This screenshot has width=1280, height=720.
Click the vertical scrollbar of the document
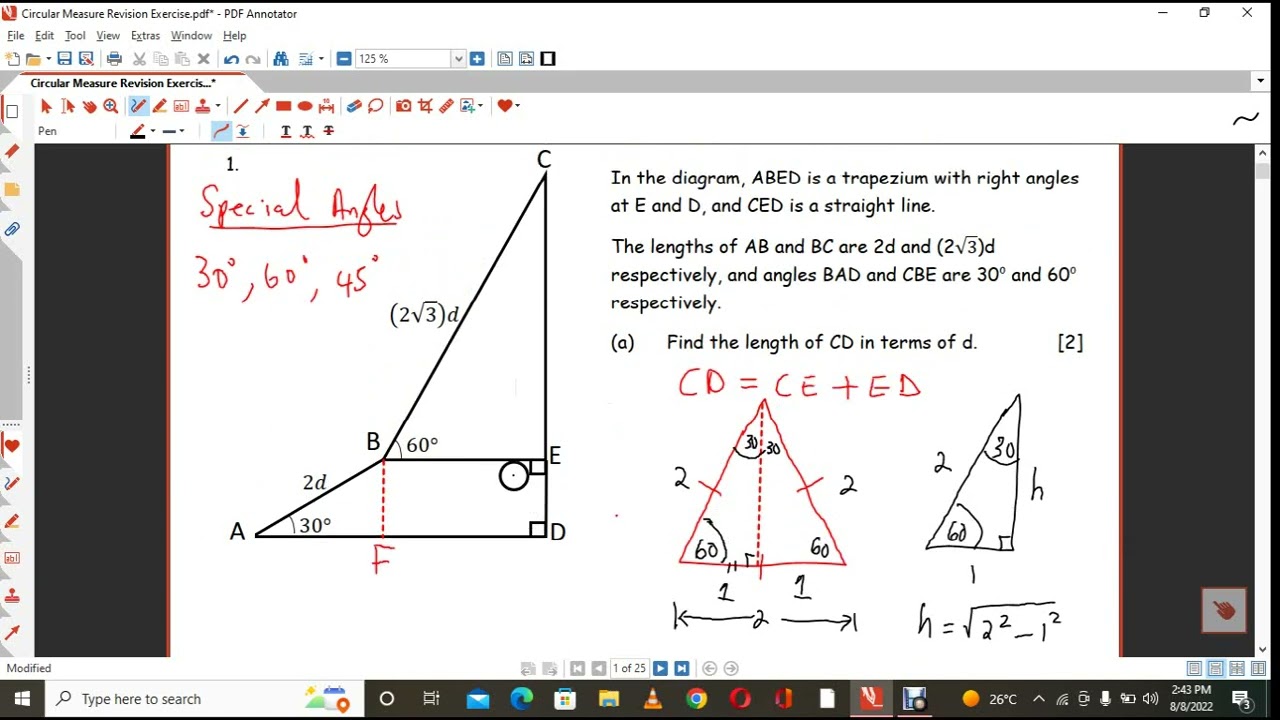pyautogui.click(x=1262, y=400)
